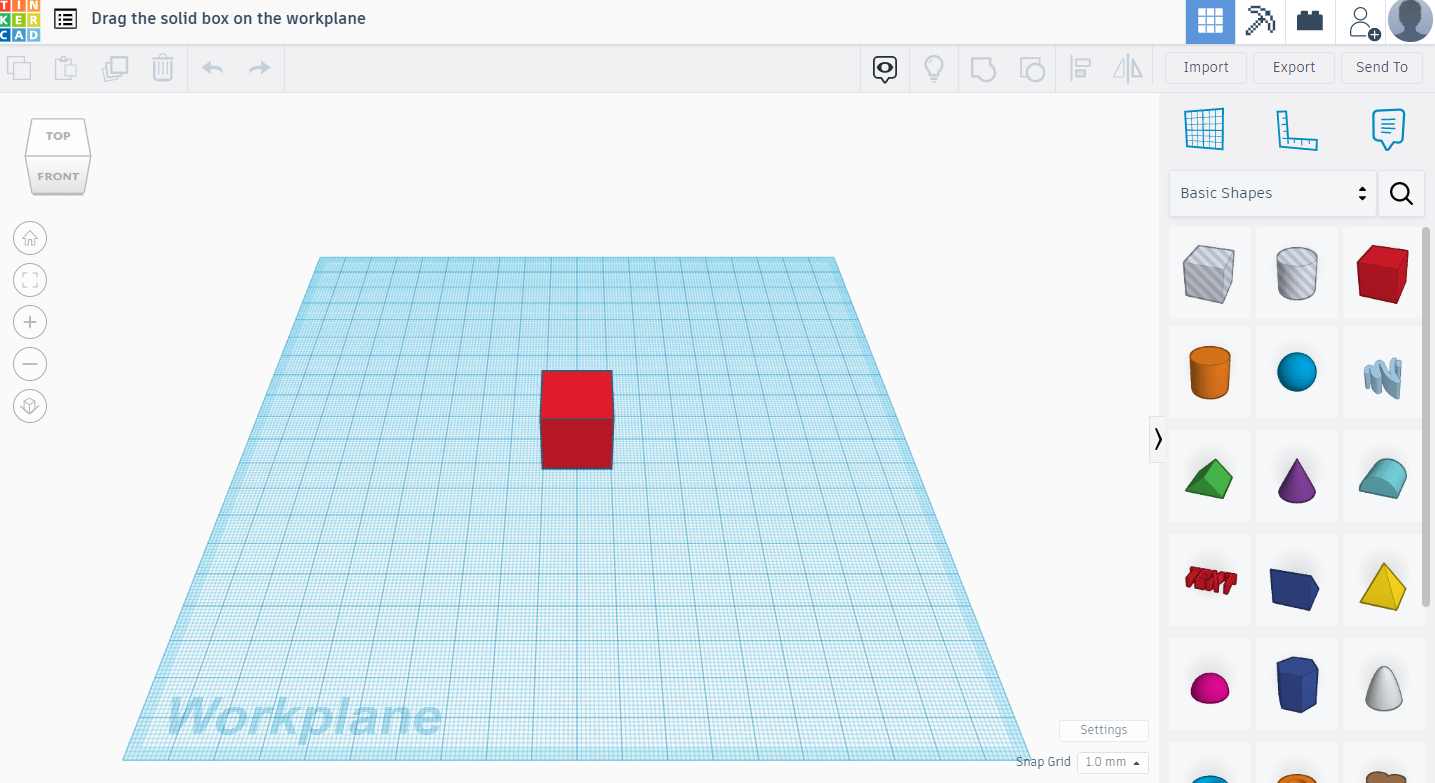Select the dark blue Polygon shape
The height and width of the screenshot is (783, 1435).
click(1297, 685)
